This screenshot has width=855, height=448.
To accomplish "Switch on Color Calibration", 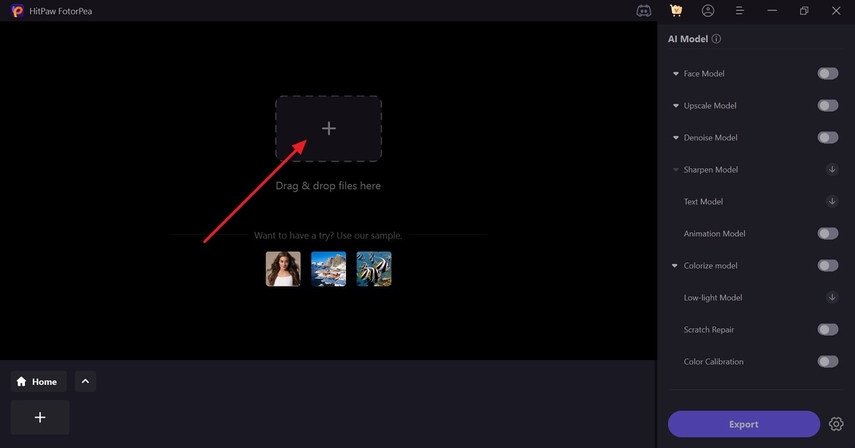I will point(828,361).
